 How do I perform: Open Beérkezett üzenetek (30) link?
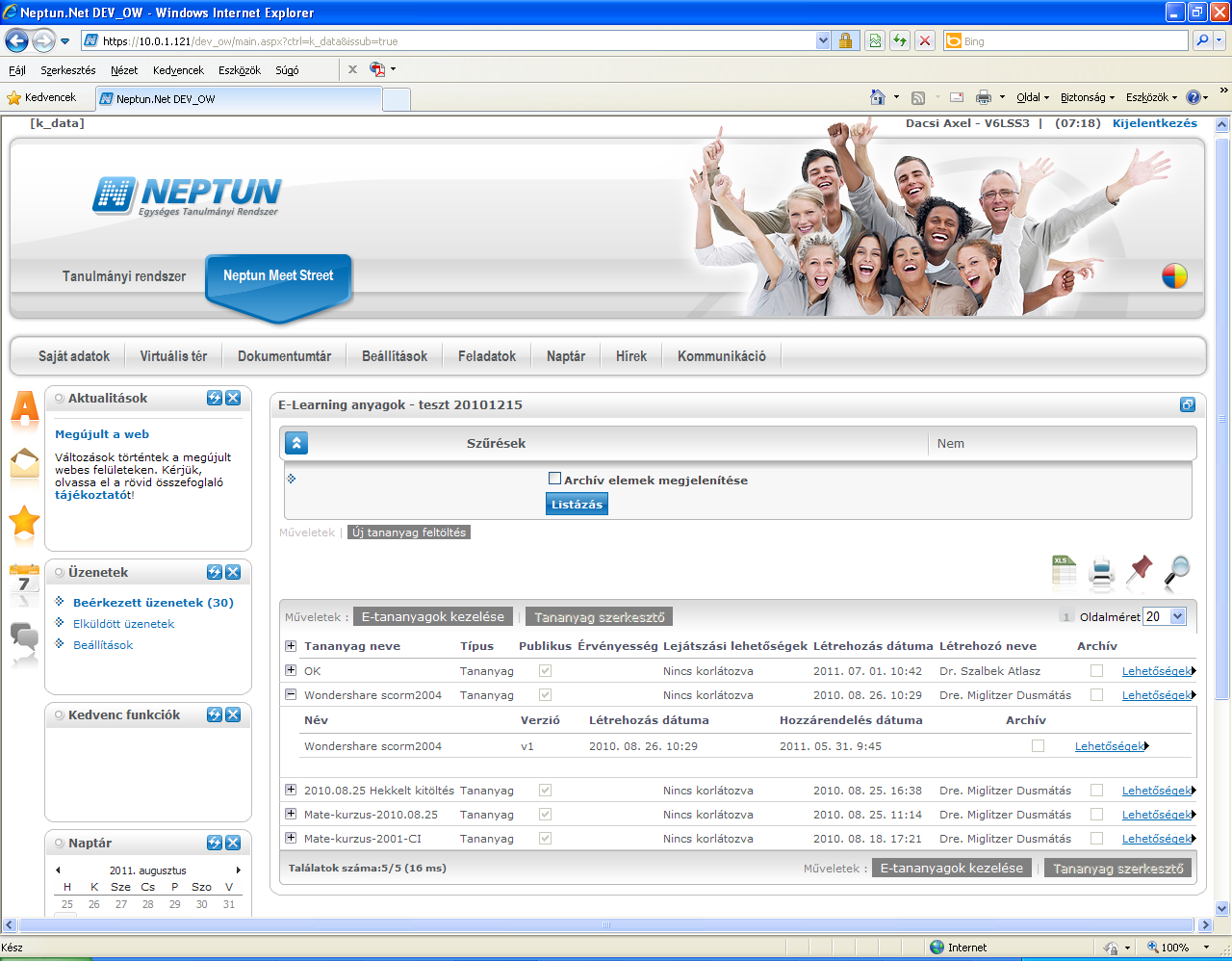coord(153,603)
